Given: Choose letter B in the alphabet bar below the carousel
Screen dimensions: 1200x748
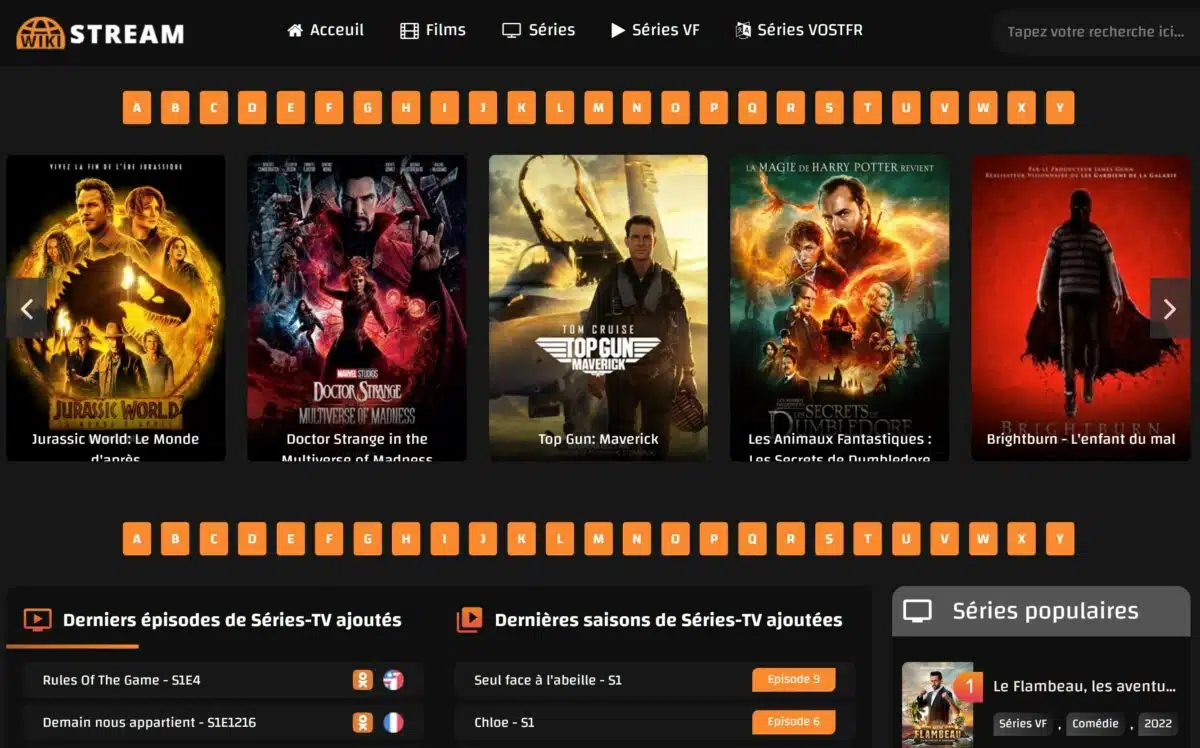Looking at the screenshot, I should (175, 539).
